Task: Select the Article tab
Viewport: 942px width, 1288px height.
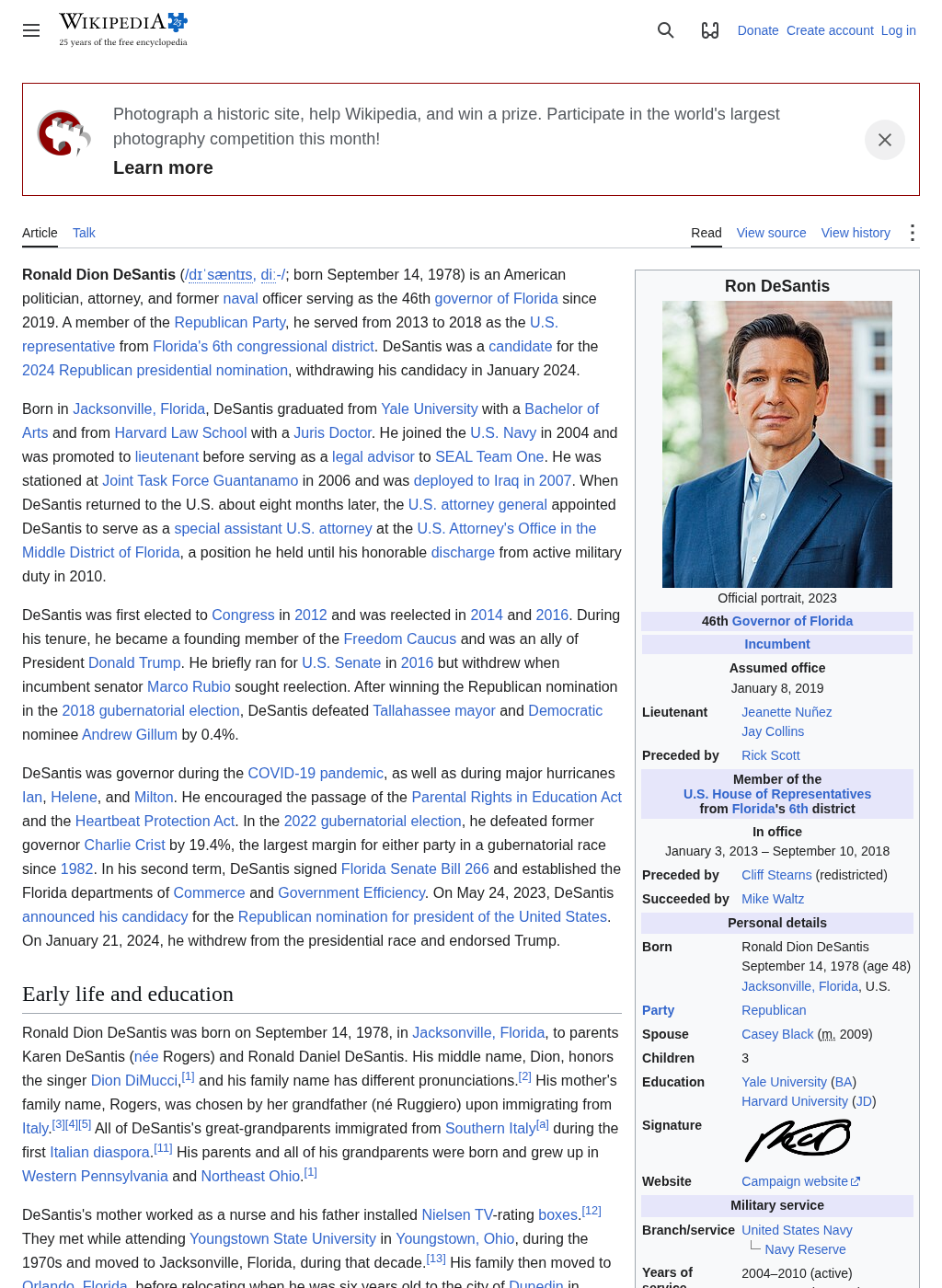Action: coord(40,233)
